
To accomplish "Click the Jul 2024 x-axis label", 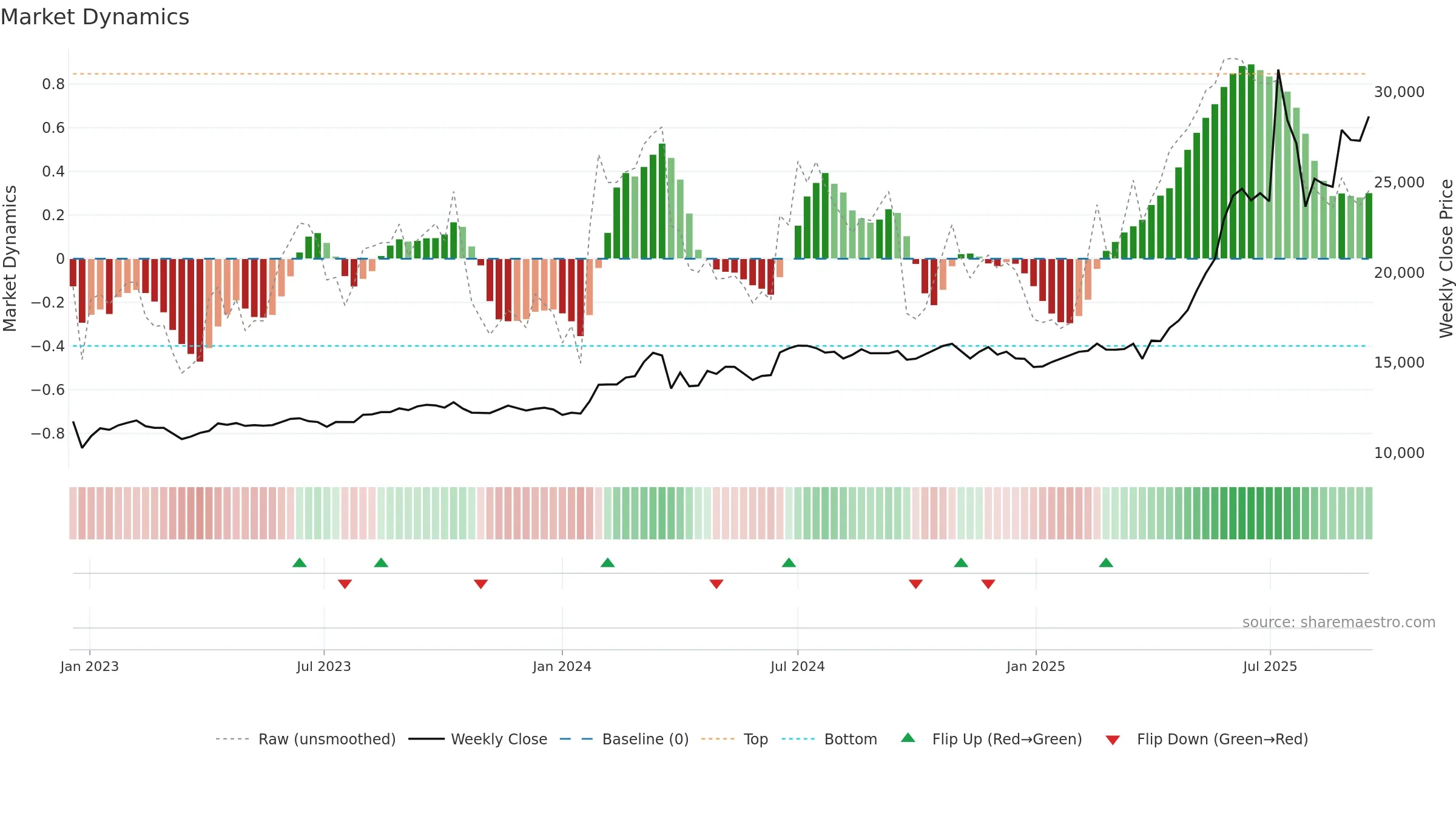I will click(x=798, y=667).
